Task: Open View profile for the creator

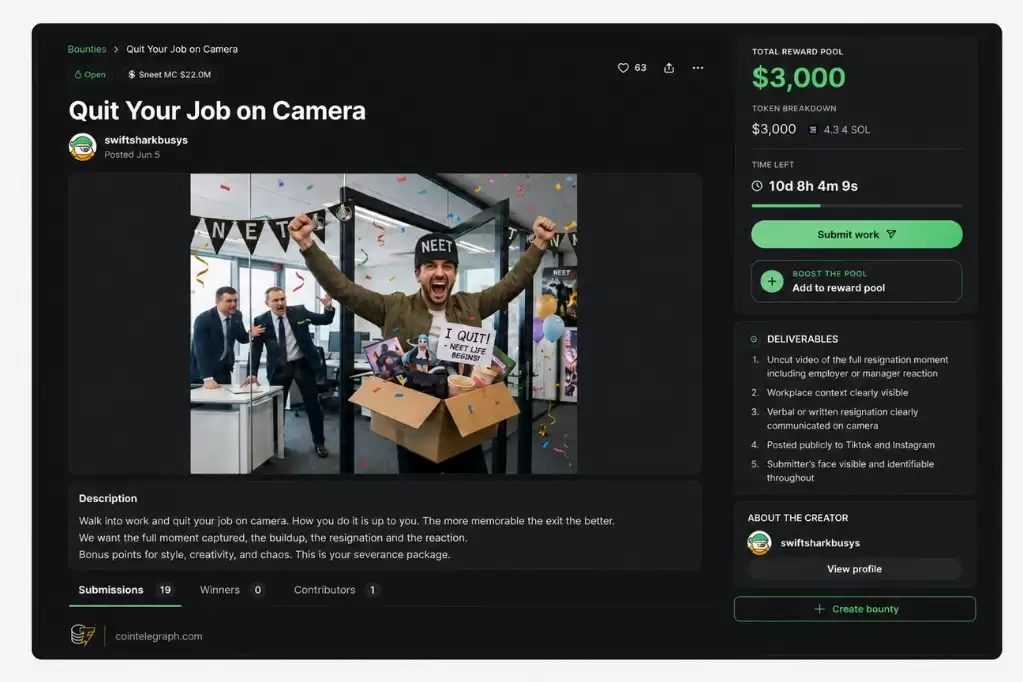Action: 855,569
